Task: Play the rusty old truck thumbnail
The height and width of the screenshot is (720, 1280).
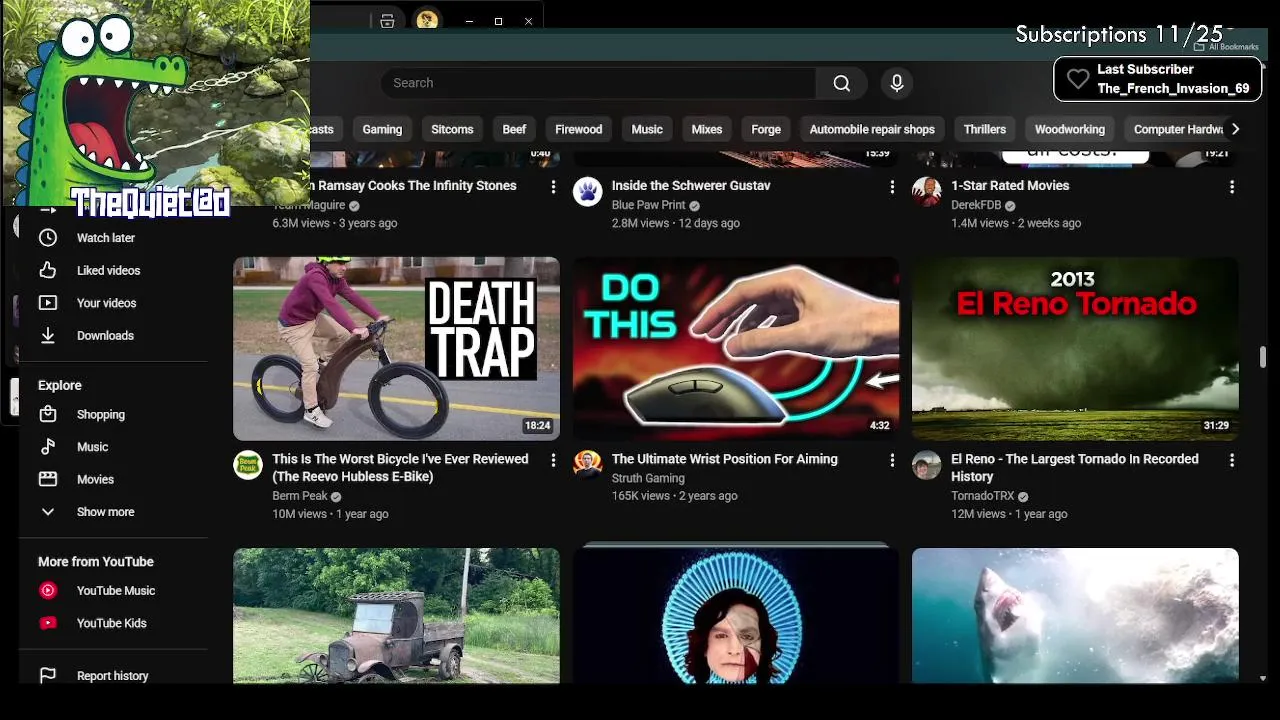Action: (x=396, y=616)
